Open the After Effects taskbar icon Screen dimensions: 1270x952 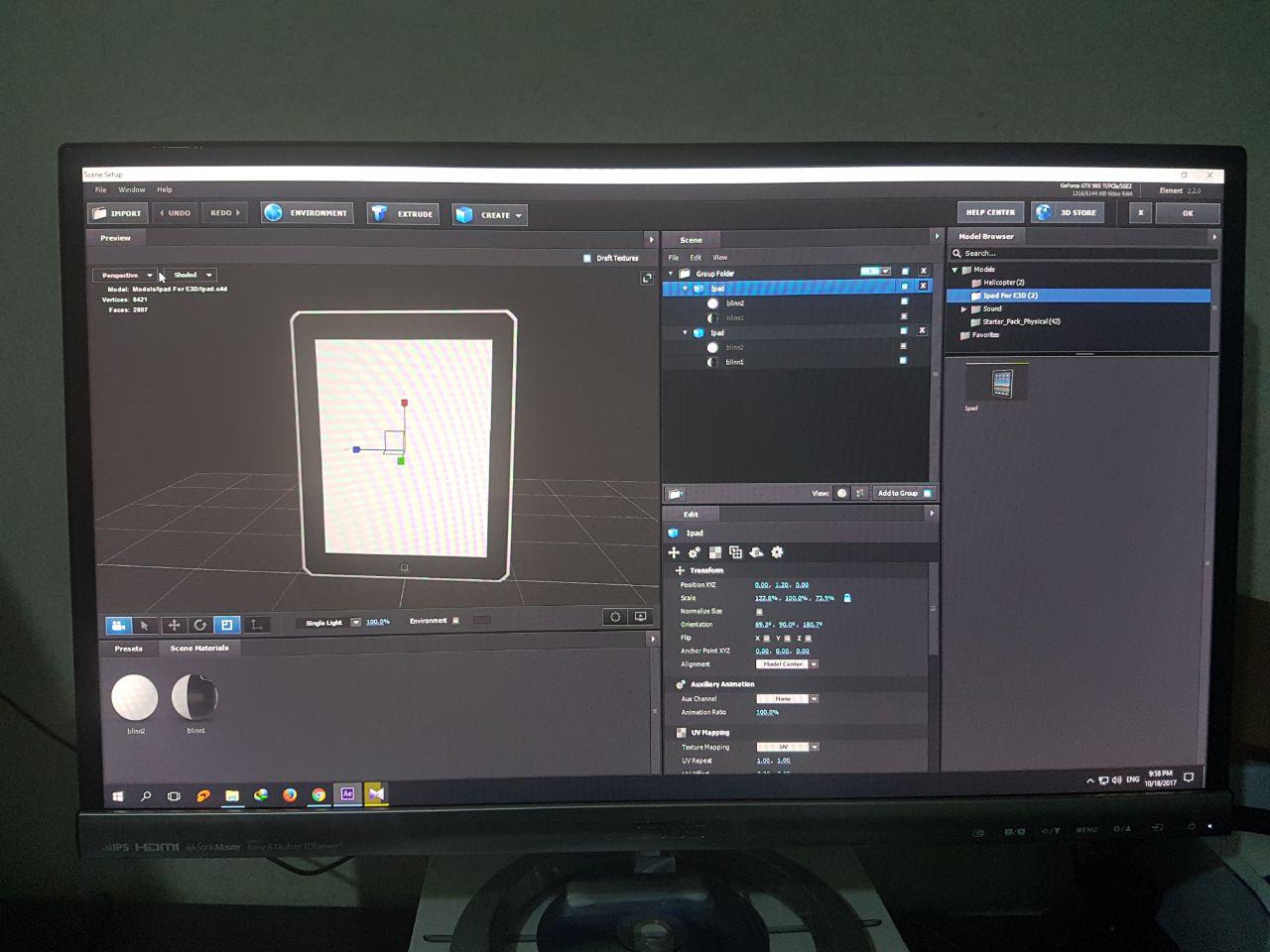point(347,794)
